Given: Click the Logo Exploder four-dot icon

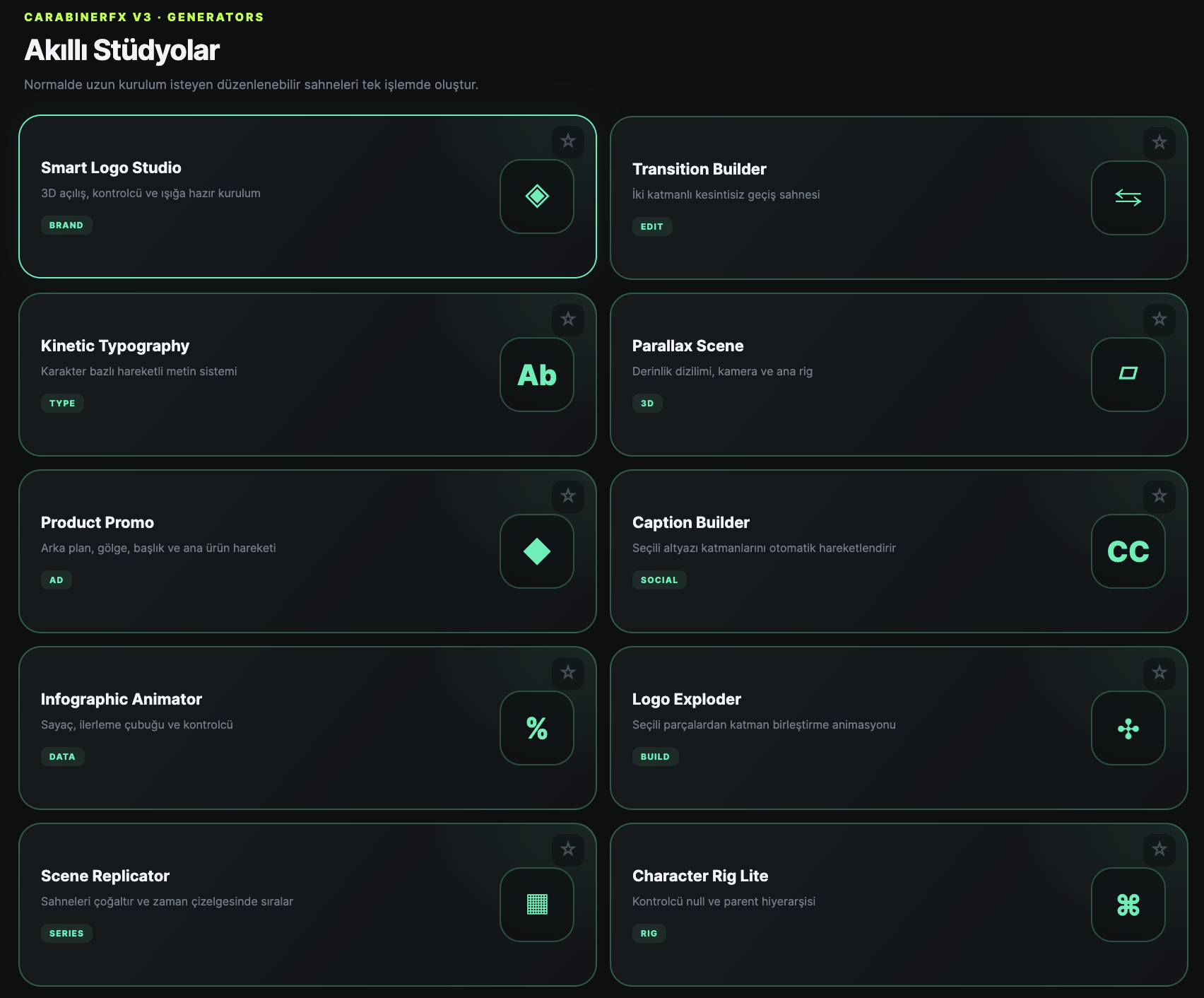Looking at the screenshot, I should [1128, 728].
